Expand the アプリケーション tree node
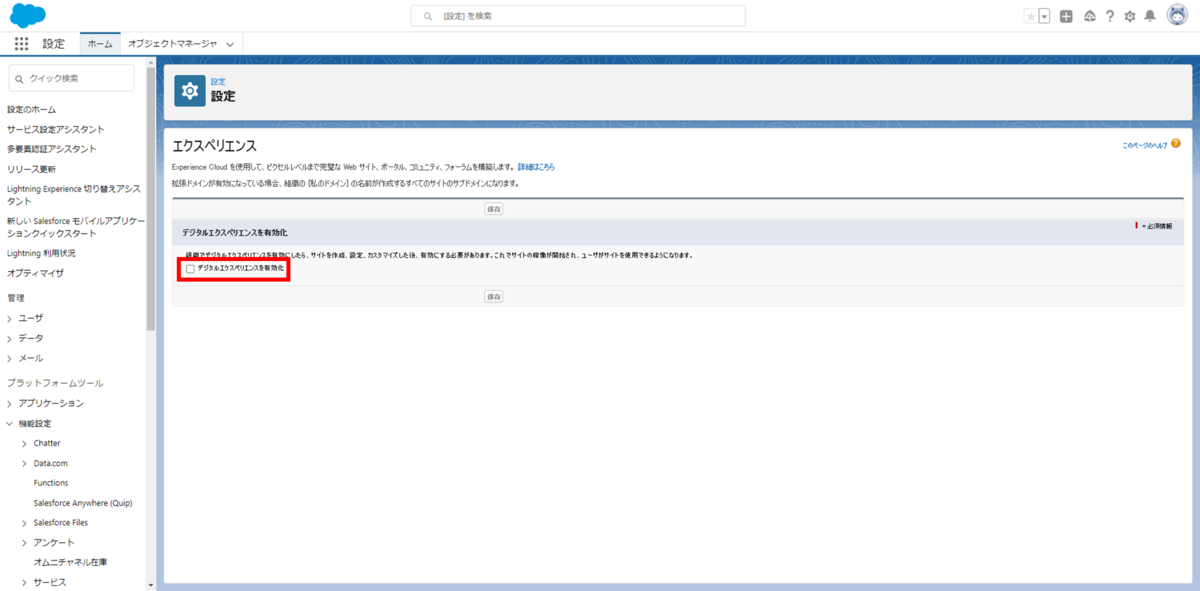The image size is (1200, 591). coord(10,403)
